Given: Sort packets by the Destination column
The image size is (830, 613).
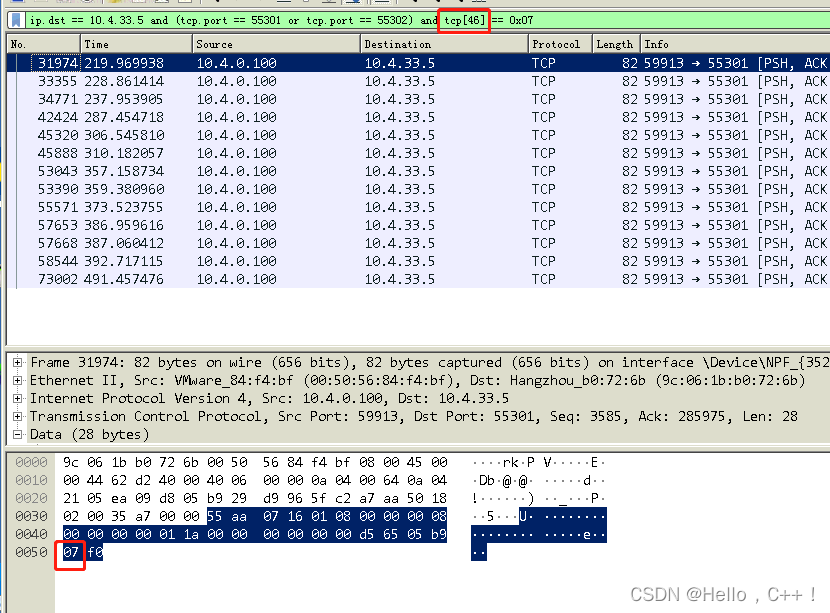Looking at the screenshot, I should pos(444,44).
